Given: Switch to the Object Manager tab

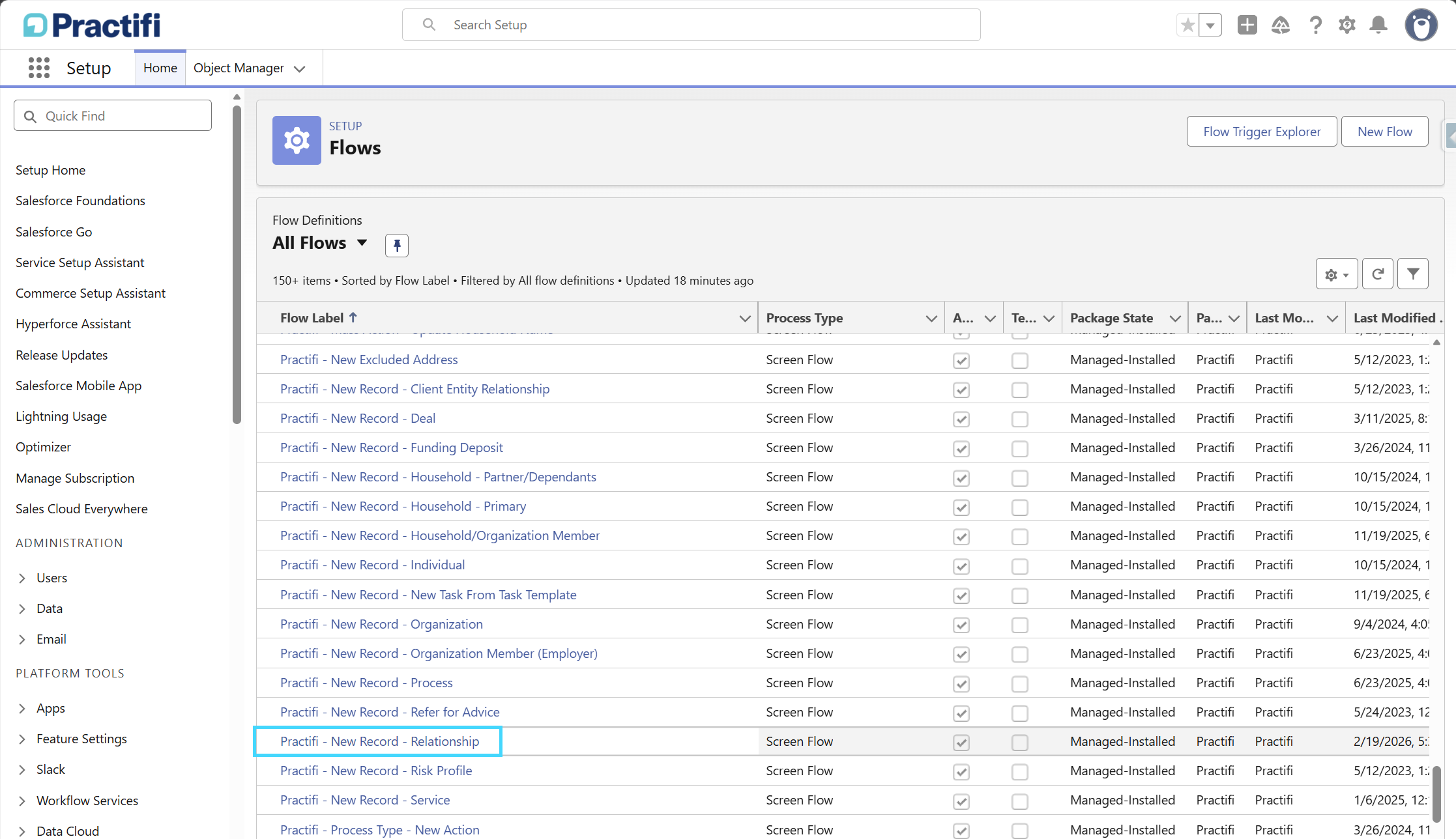Looking at the screenshot, I should pos(239,68).
